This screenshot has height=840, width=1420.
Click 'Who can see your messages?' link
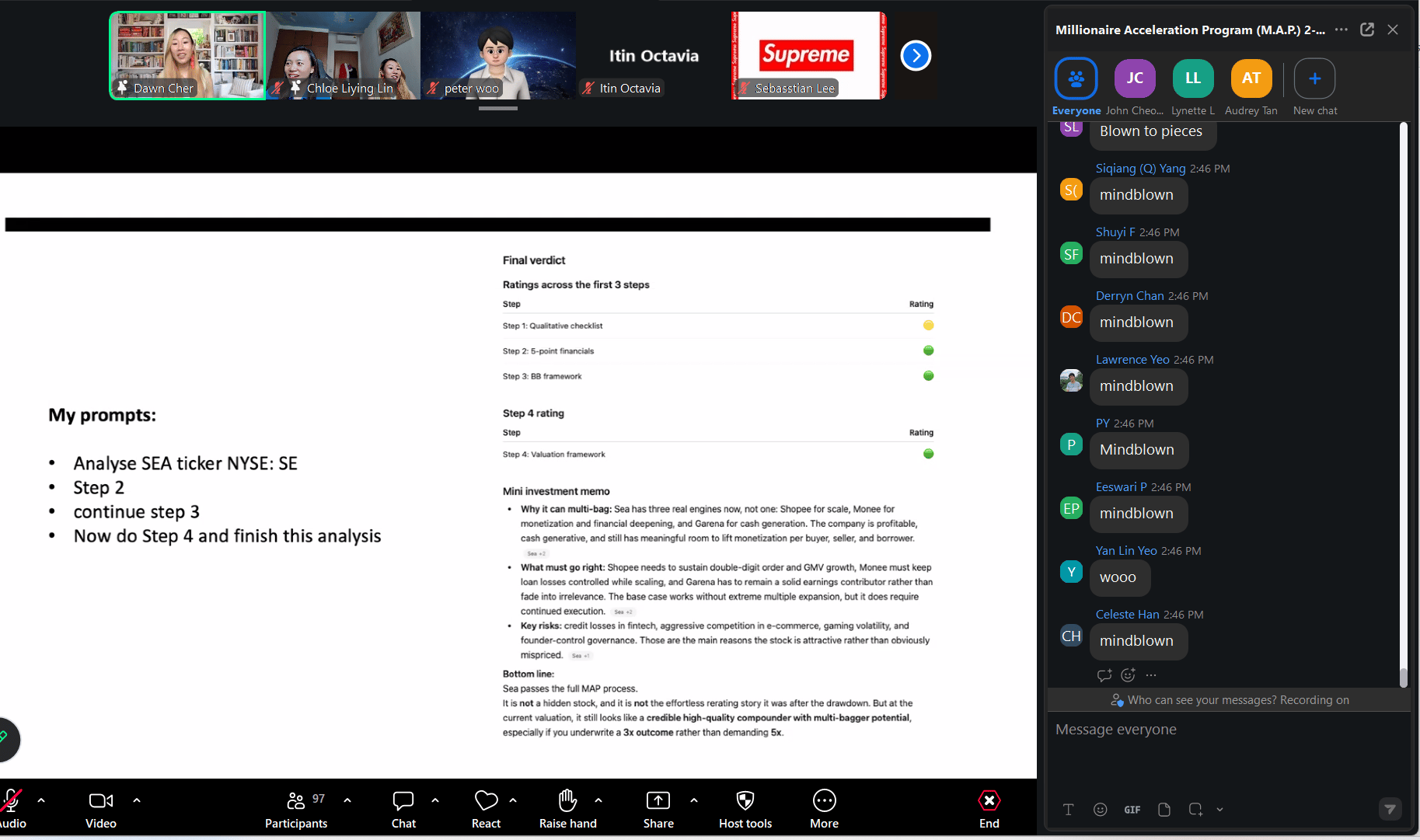click(1202, 700)
